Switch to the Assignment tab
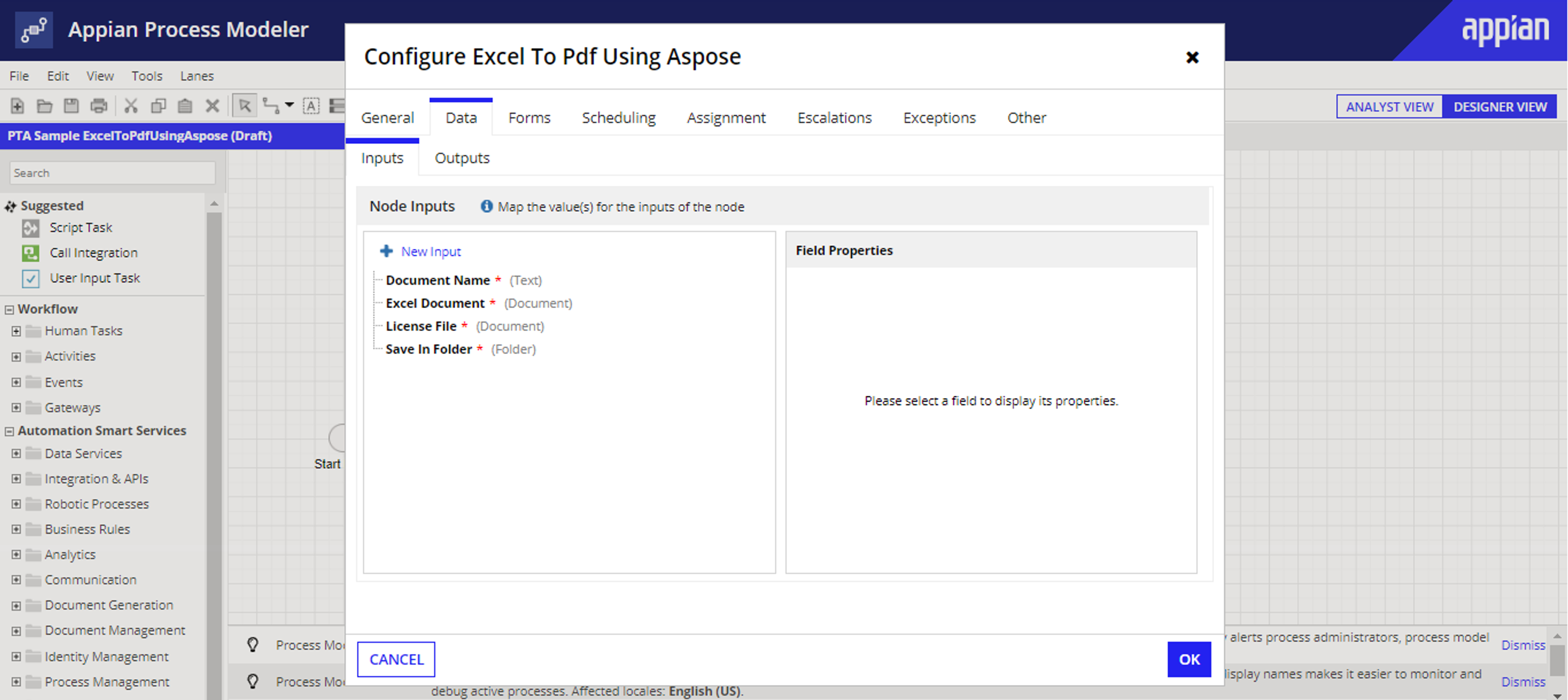This screenshot has width=1568, height=700. (x=726, y=118)
